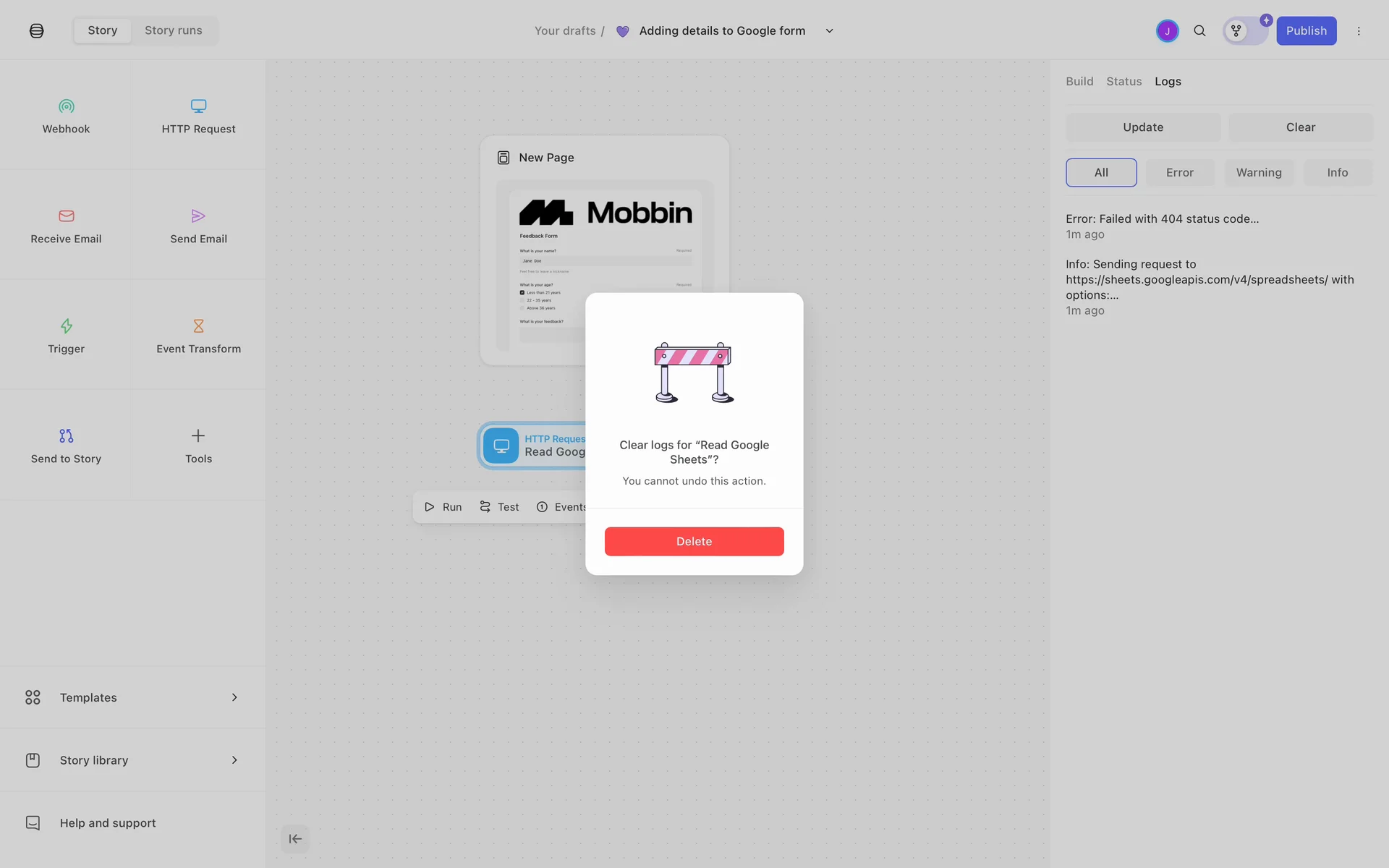Filter logs by Warning

pos(1258,173)
